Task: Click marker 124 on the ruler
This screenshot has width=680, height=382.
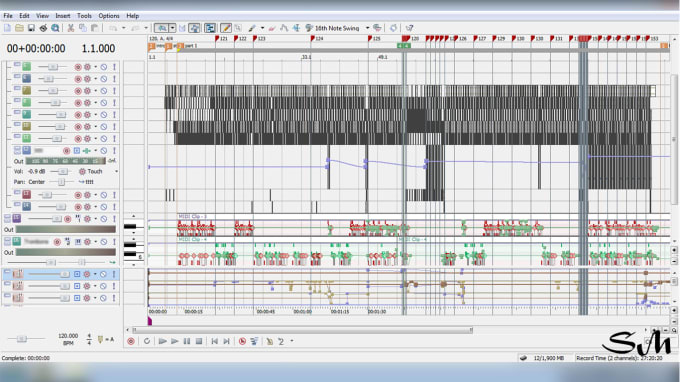Action: (317, 39)
